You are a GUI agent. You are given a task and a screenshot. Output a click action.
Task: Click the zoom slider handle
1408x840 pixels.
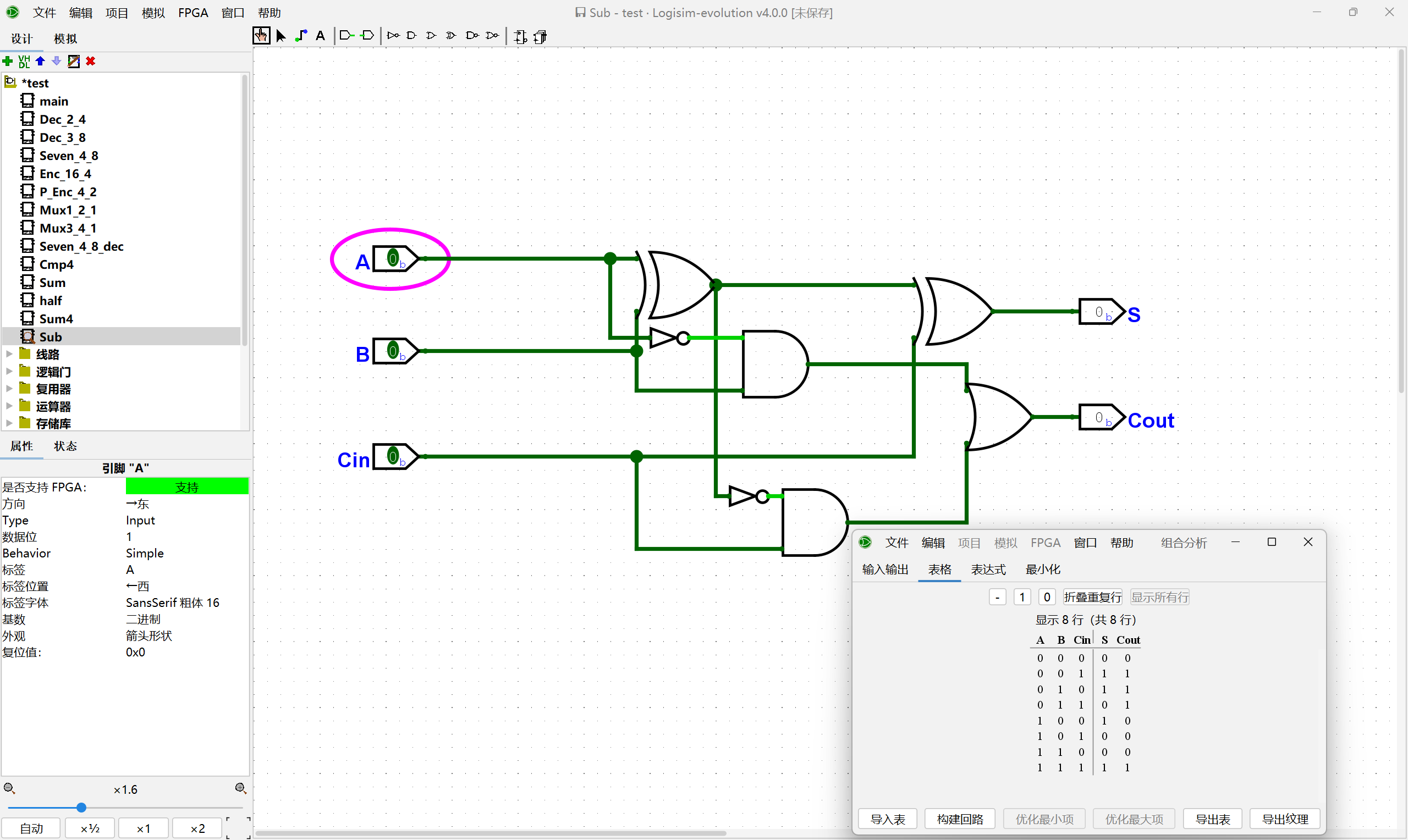[81, 808]
